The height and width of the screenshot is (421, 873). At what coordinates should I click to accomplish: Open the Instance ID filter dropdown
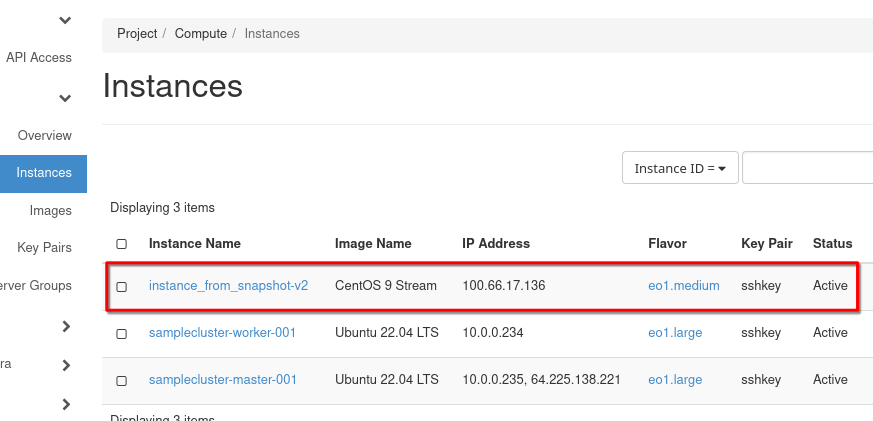(680, 169)
